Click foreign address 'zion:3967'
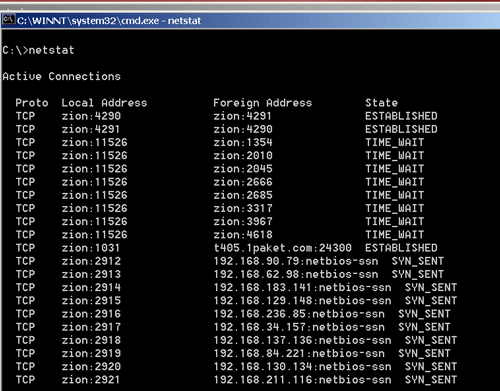The image size is (500, 391). click(243, 221)
